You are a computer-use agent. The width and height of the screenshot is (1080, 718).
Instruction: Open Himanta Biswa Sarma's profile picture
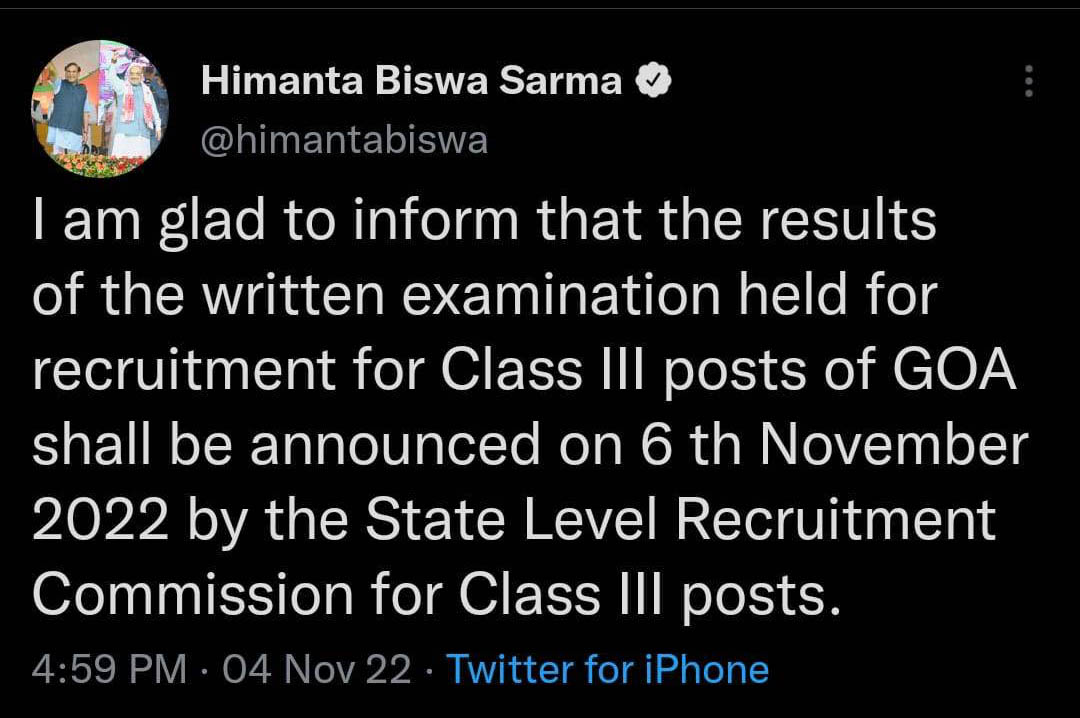pos(100,108)
